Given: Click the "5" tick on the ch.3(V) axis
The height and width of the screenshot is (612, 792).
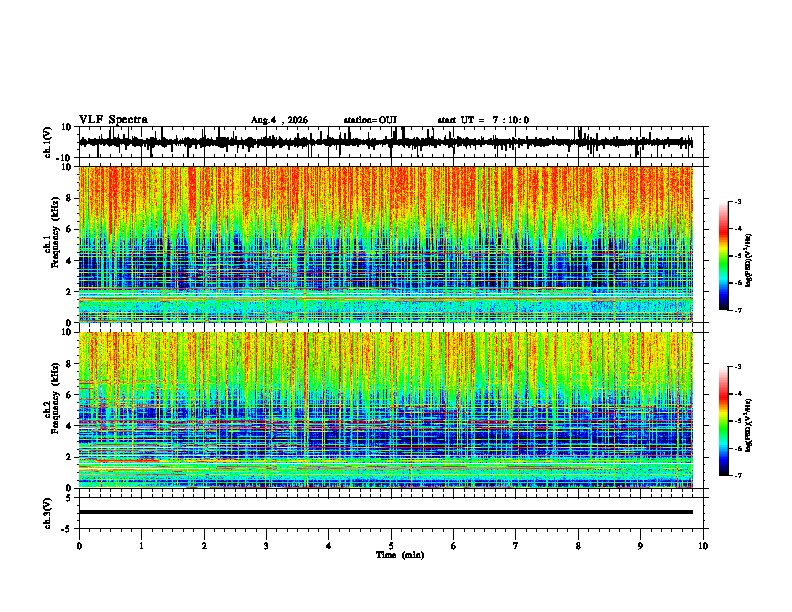Looking at the screenshot, I should tap(69, 498).
